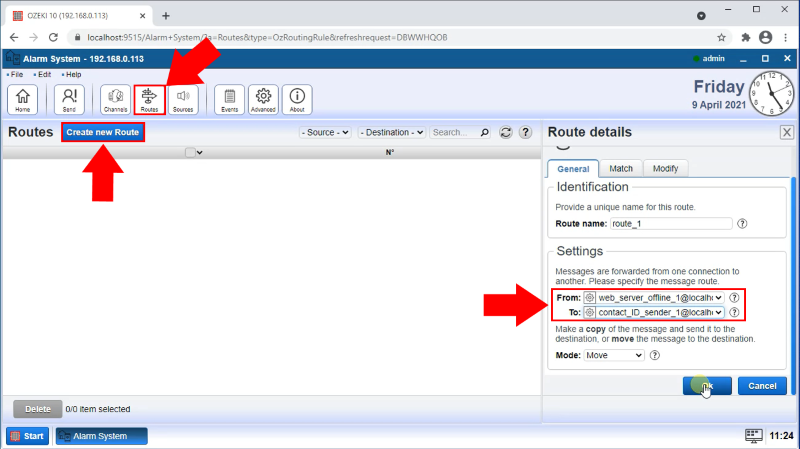
Task: Open the File menu
Action: (15, 74)
